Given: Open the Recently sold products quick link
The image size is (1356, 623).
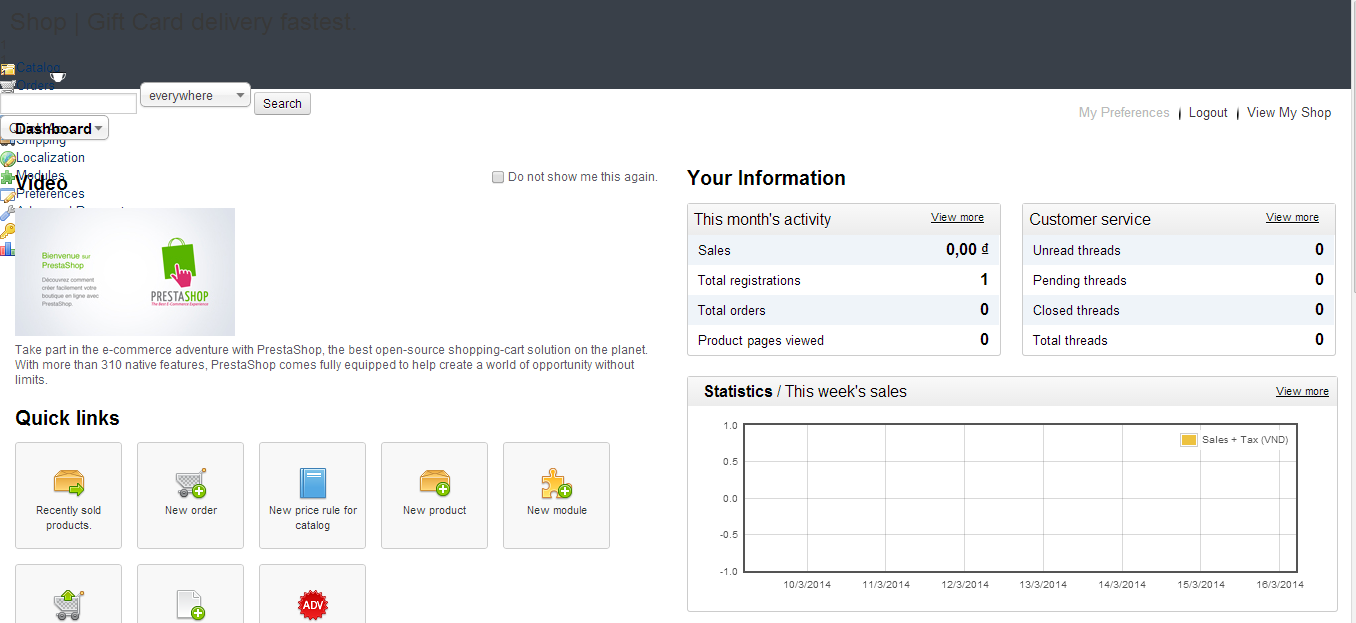Looking at the screenshot, I should (x=69, y=495).
